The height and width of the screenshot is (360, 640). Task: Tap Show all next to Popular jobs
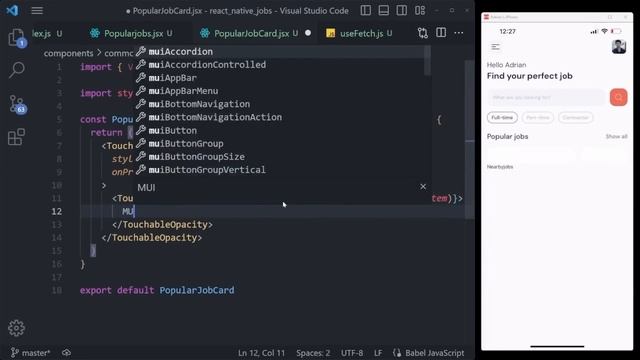[616, 136]
